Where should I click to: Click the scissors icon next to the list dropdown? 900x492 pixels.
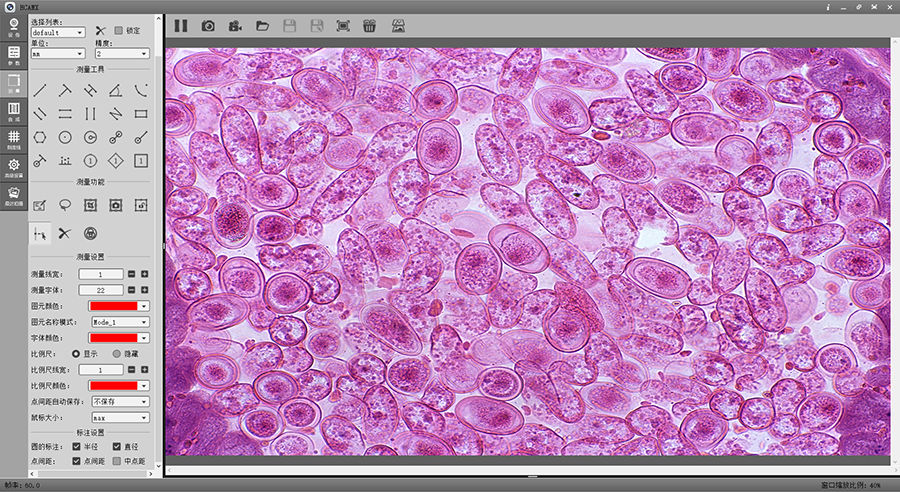[101, 30]
